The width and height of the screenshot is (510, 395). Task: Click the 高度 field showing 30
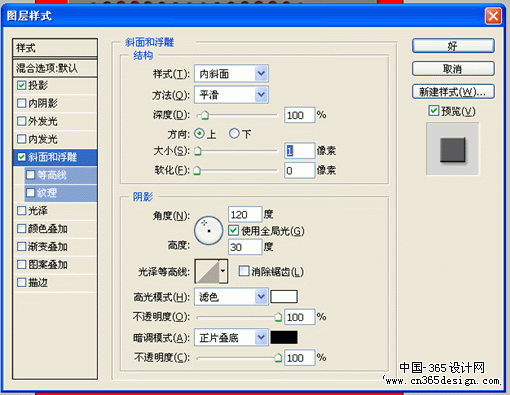coord(245,247)
